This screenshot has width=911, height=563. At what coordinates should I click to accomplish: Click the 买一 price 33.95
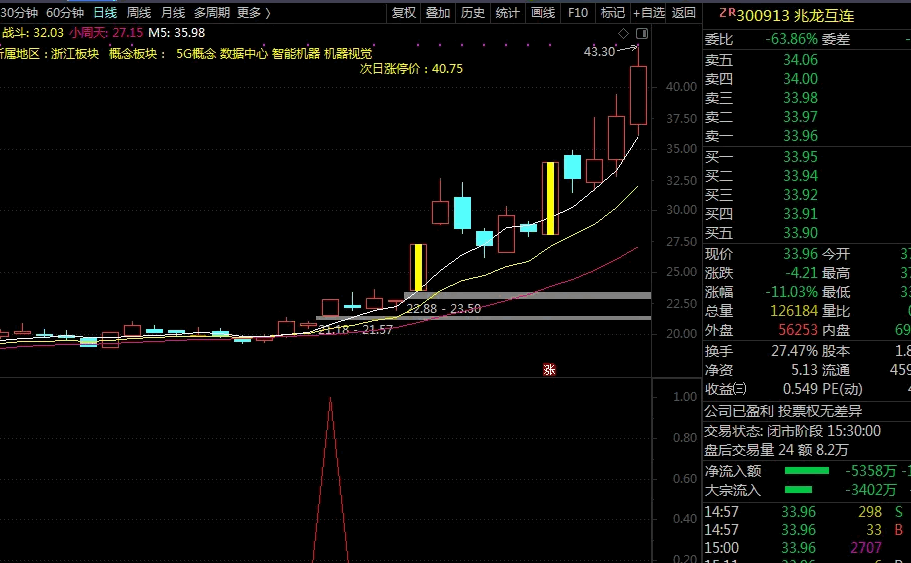click(x=800, y=157)
